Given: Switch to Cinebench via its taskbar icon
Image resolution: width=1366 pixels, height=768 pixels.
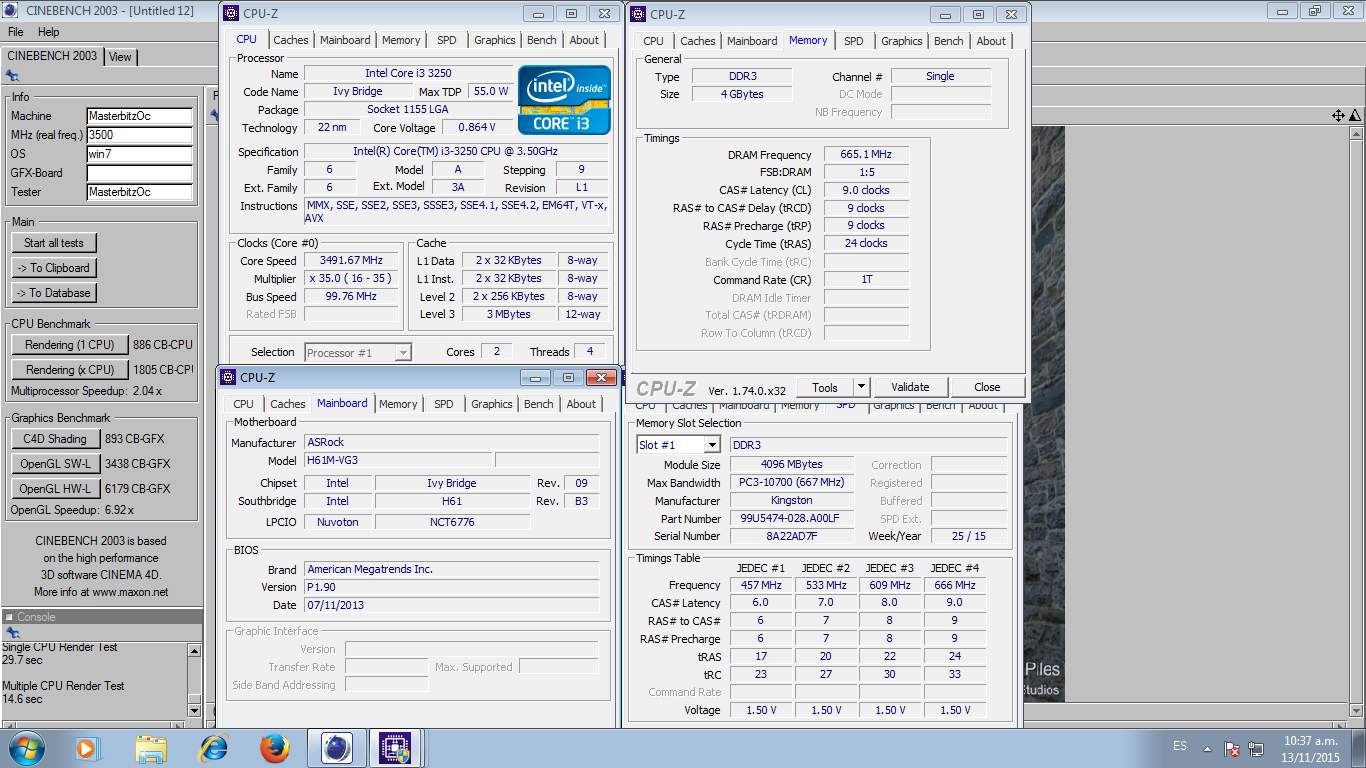Looking at the screenshot, I should tap(337, 747).
